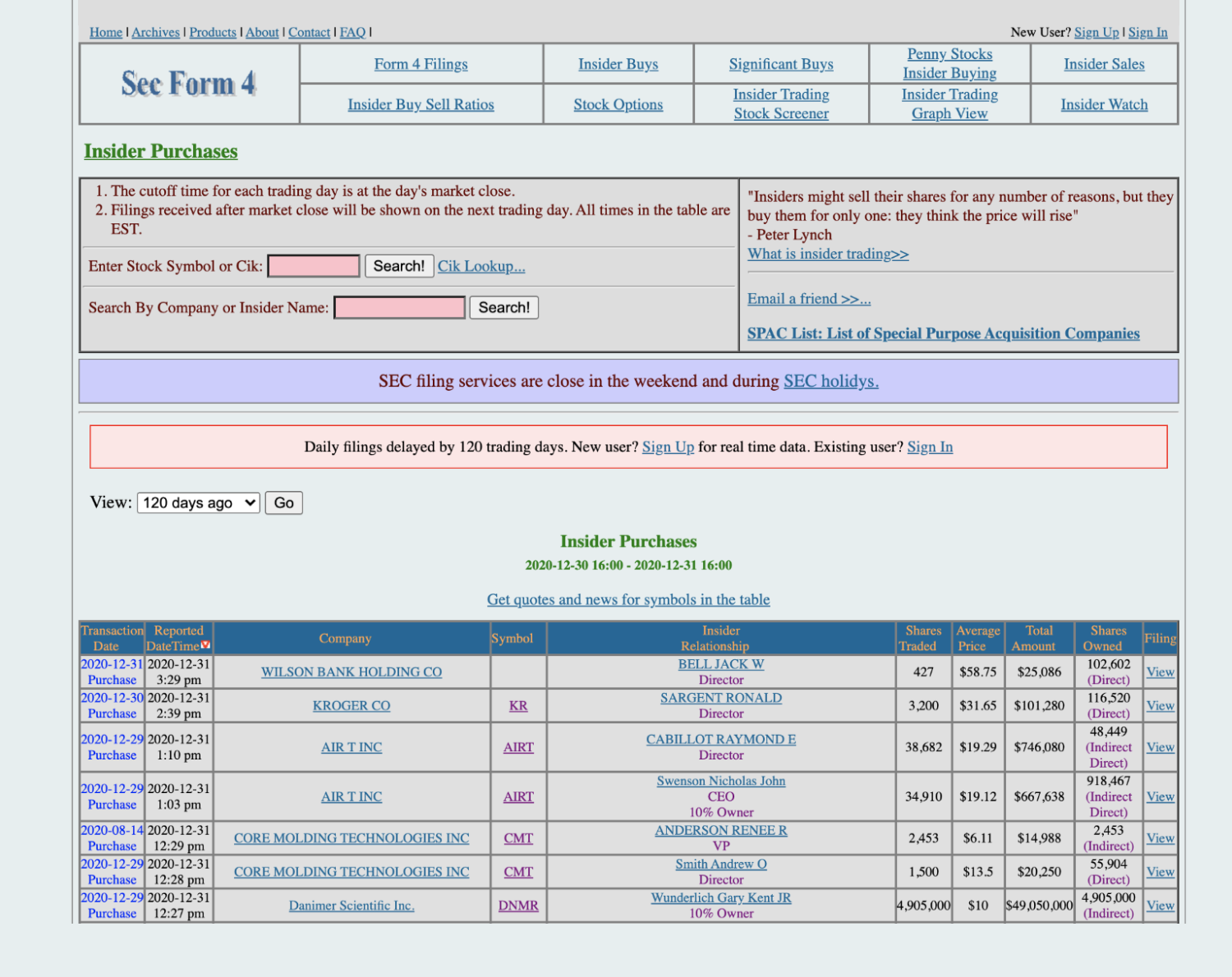Open Insider Buy Sell Ratios
The image size is (1232, 977).
click(421, 104)
